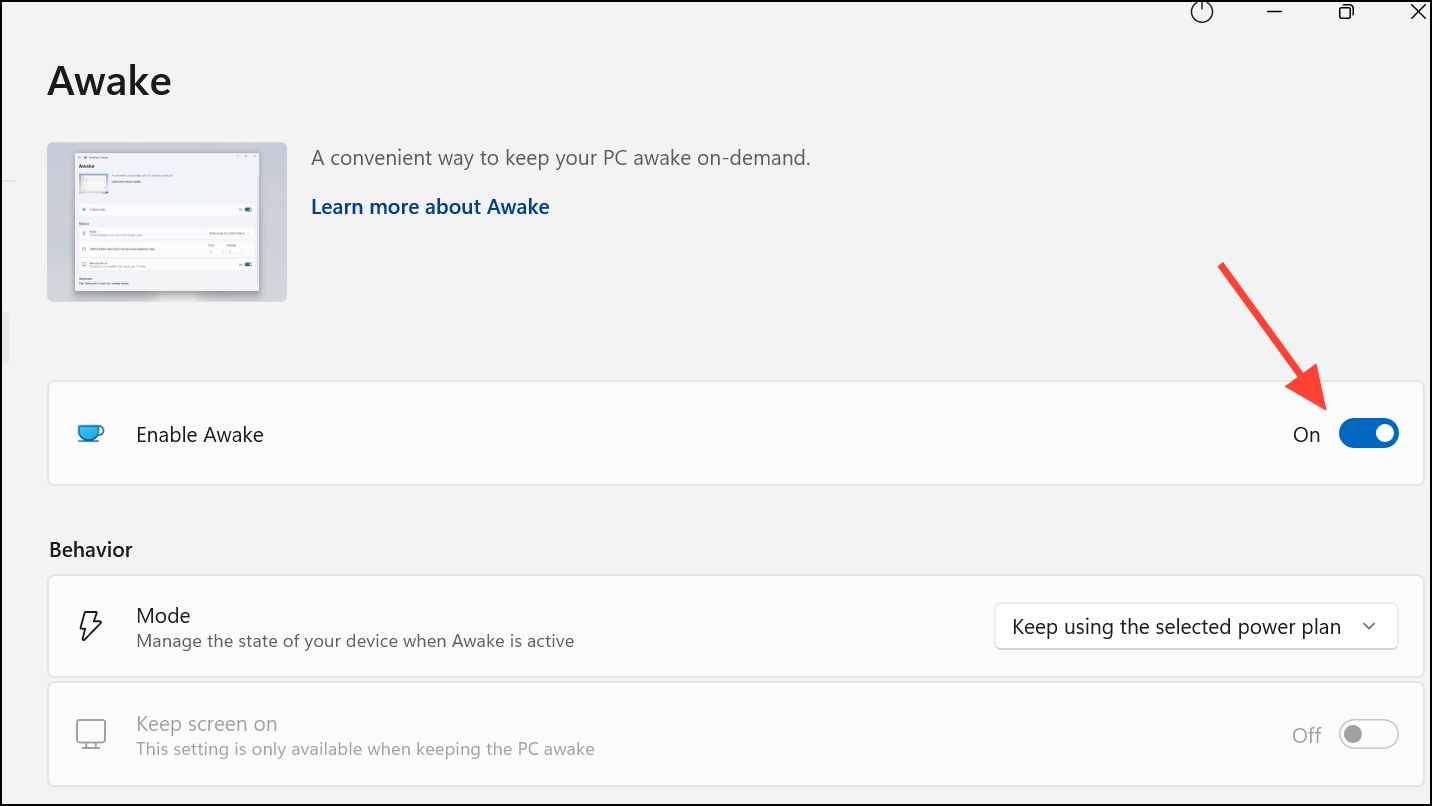
Task: Click the lightning bolt Mode icon
Action: [90, 626]
